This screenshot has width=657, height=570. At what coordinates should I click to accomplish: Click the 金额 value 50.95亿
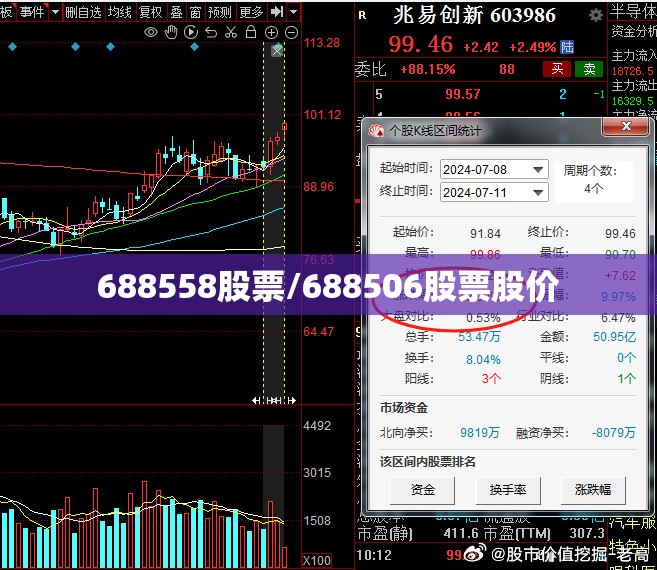(x=615, y=337)
